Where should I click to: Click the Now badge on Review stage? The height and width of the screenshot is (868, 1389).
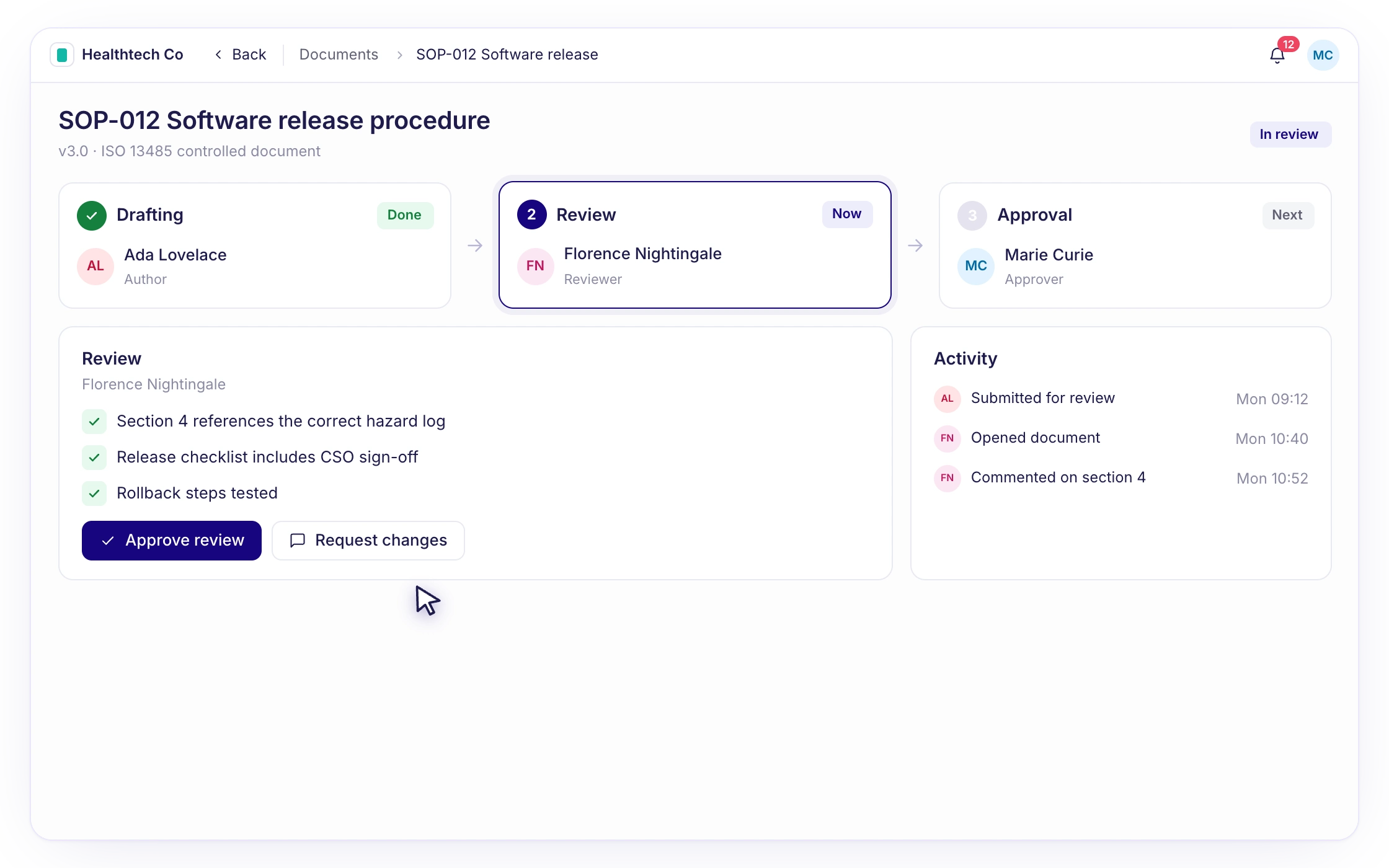pos(846,214)
